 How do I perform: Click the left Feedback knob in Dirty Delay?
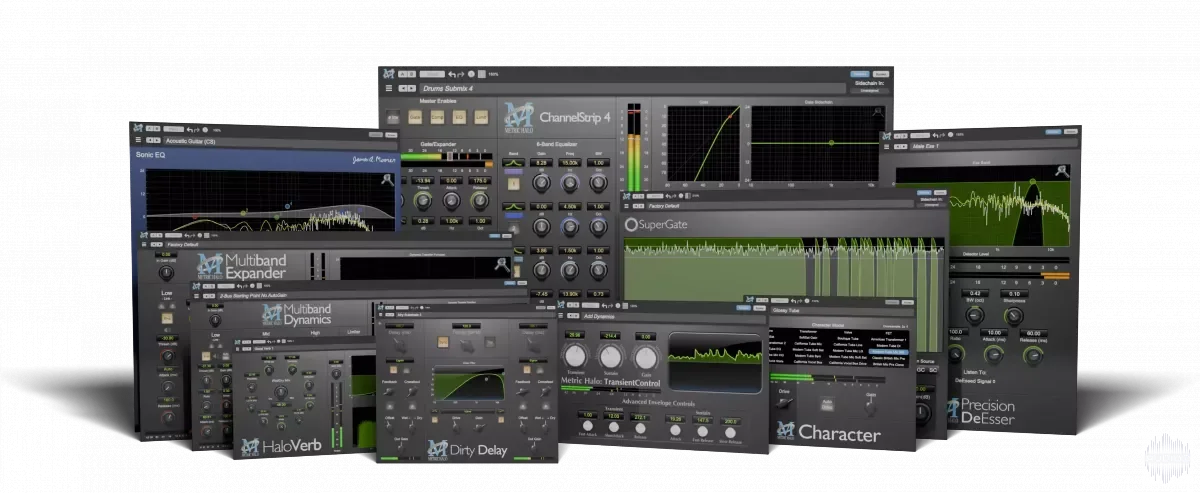pyautogui.click(x=388, y=392)
